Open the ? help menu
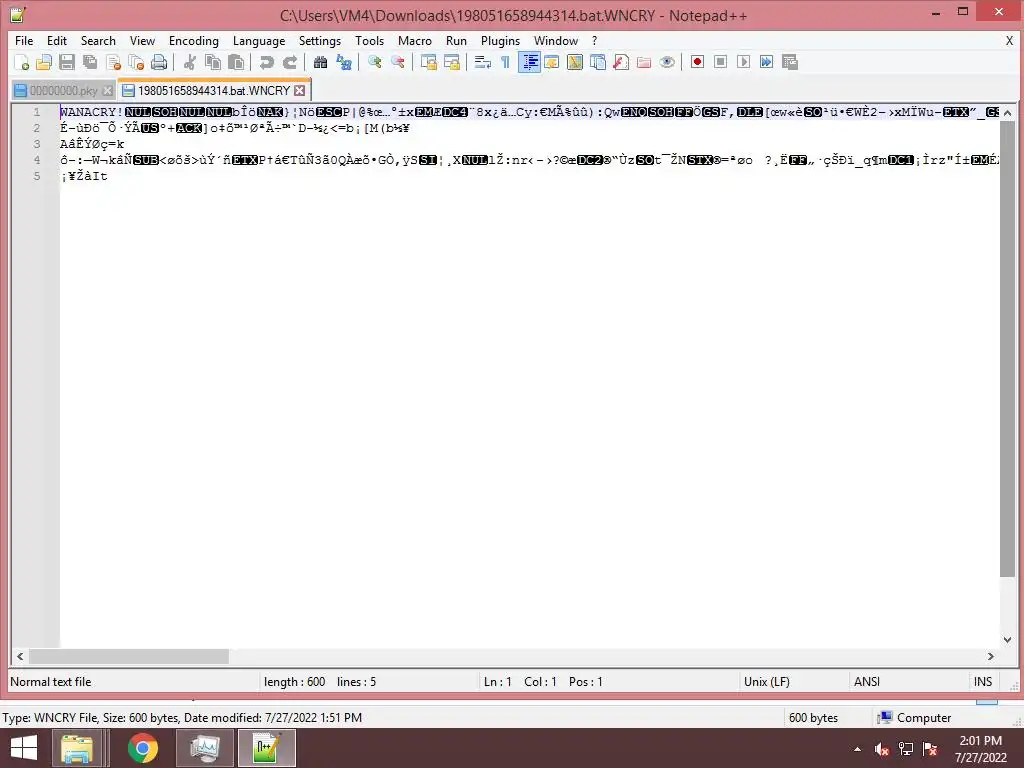Image resolution: width=1024 pixels, height=768 pixels. (594, 40)
